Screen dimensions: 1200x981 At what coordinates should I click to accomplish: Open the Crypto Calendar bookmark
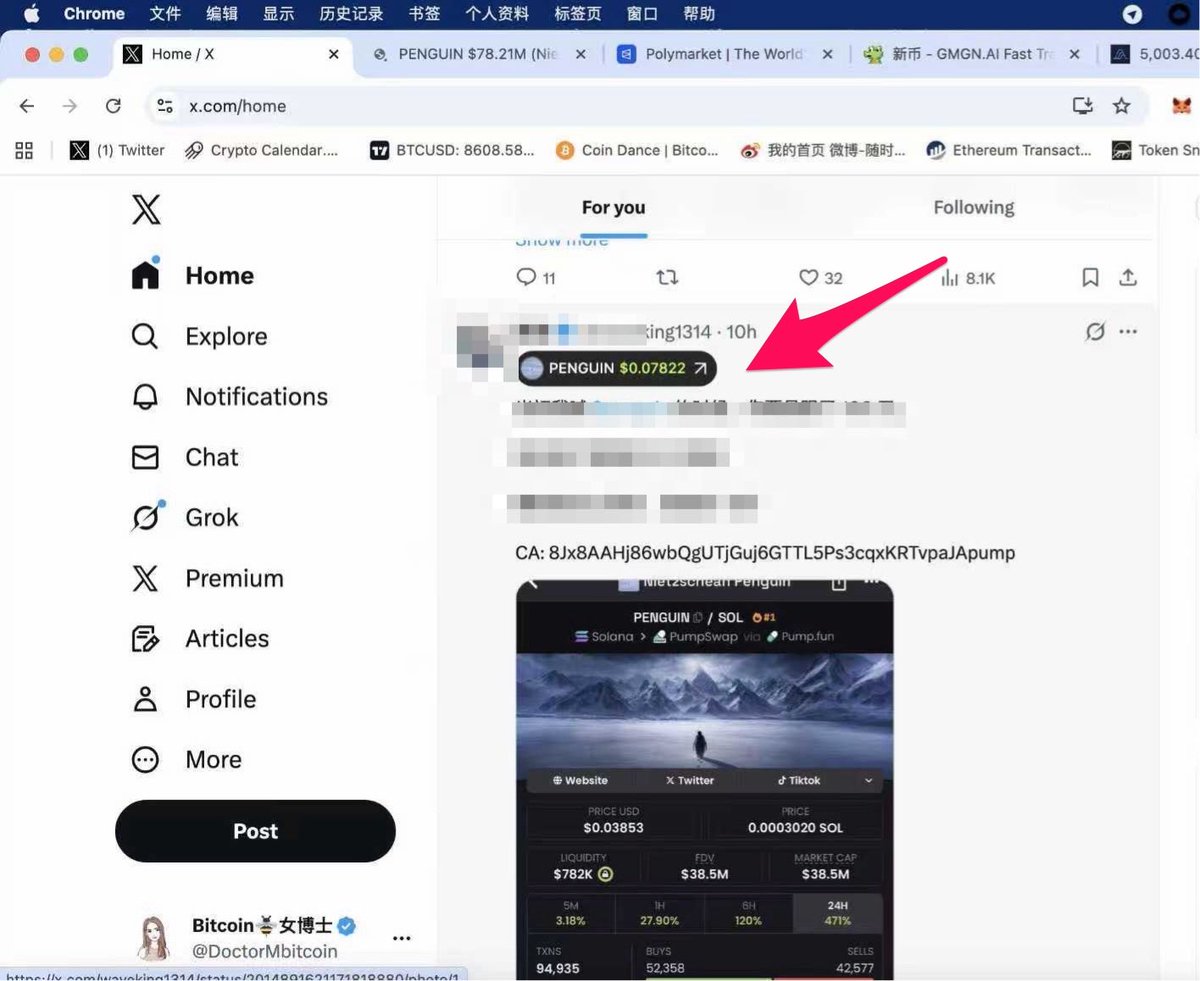(261, 150)
